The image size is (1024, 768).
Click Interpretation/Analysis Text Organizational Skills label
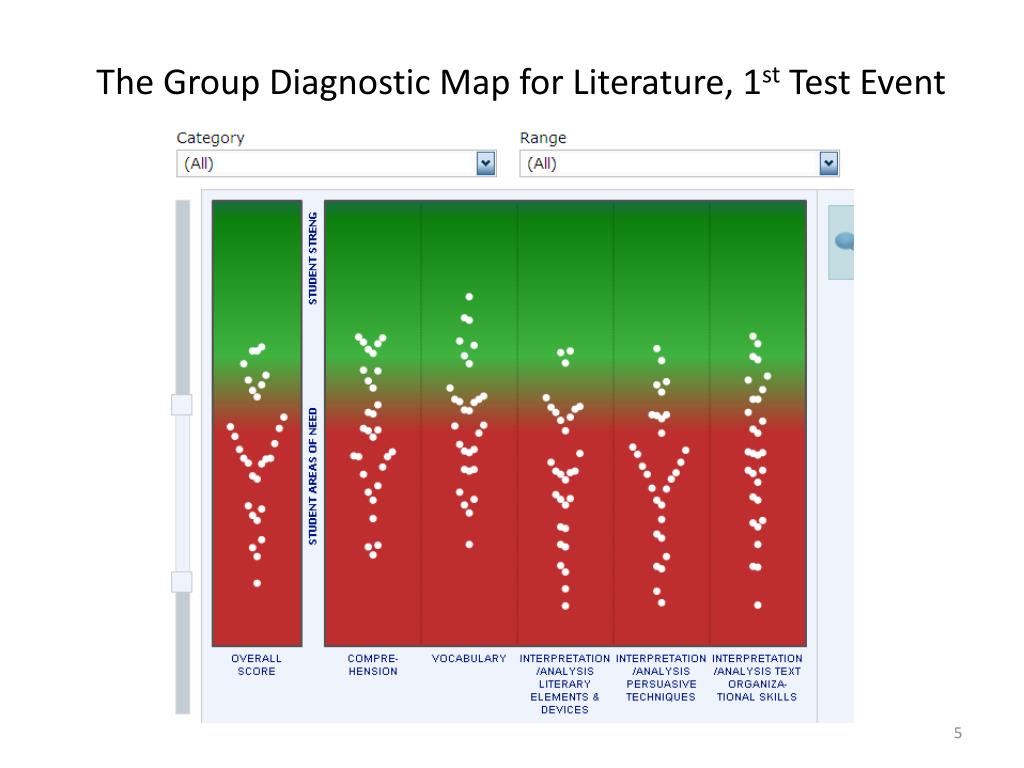click(x=757, y=677)
